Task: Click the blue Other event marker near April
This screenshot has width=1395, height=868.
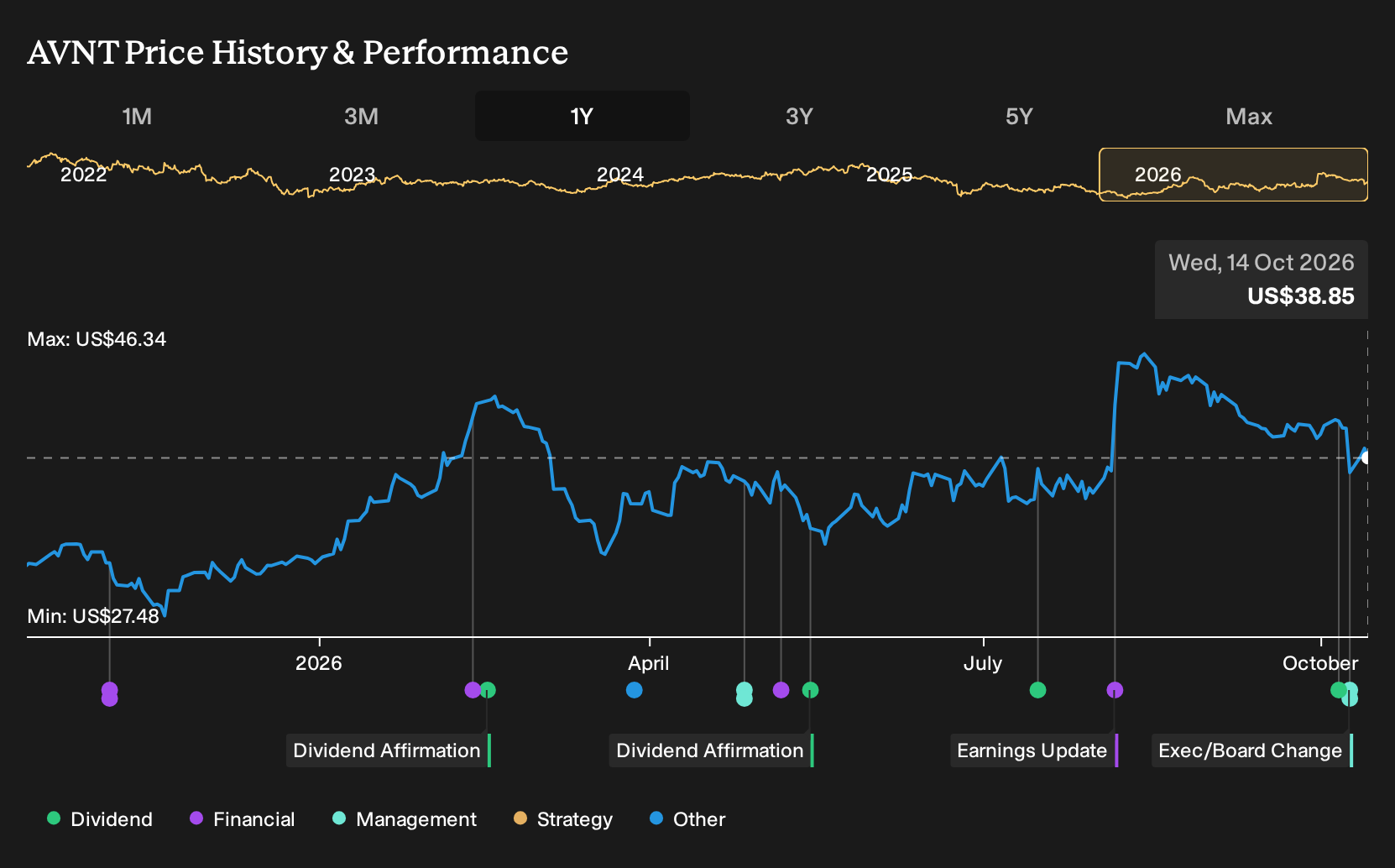Action: point(635,690)
